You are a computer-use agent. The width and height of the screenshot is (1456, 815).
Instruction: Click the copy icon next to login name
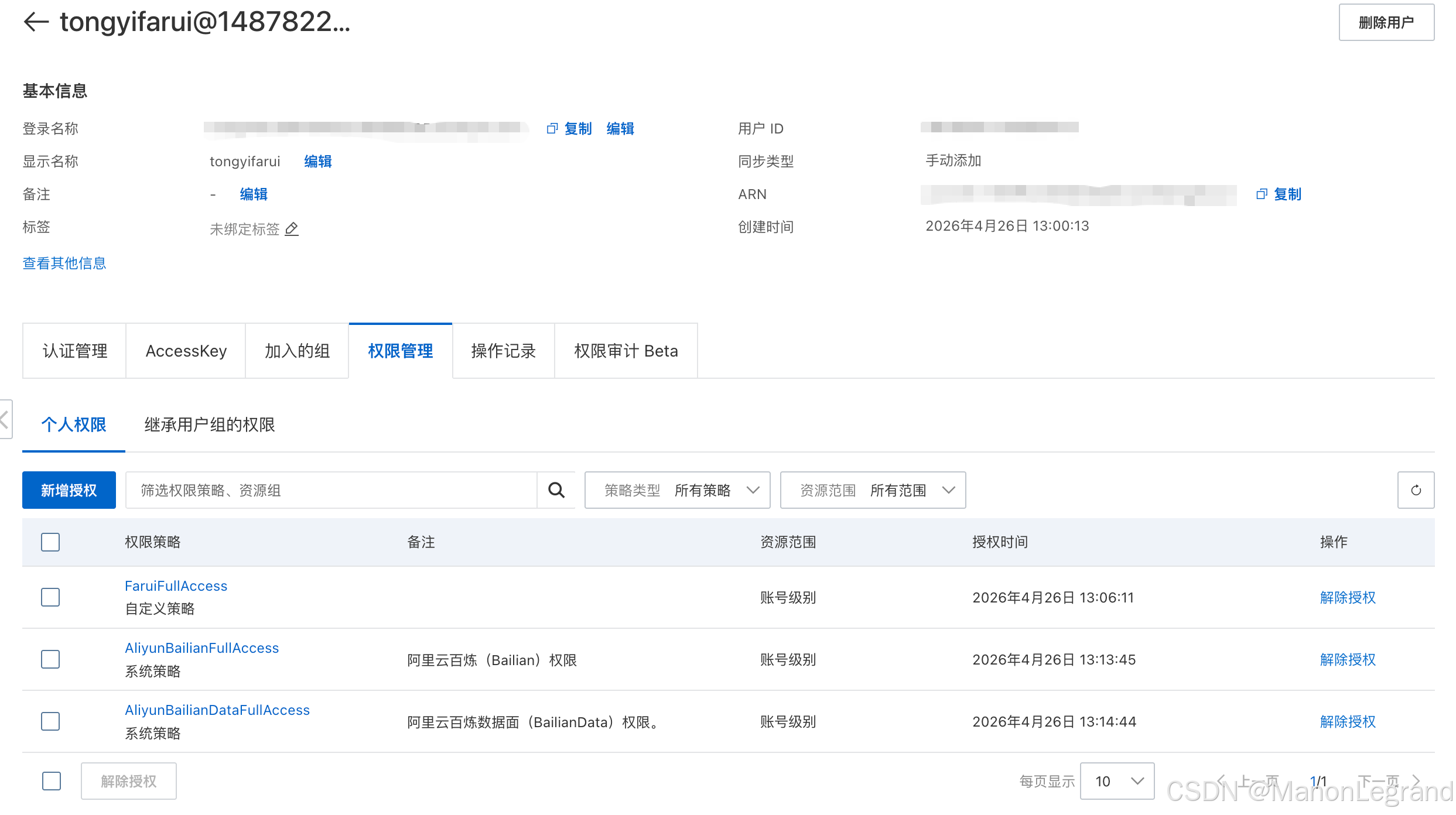(x=552, y=128)
